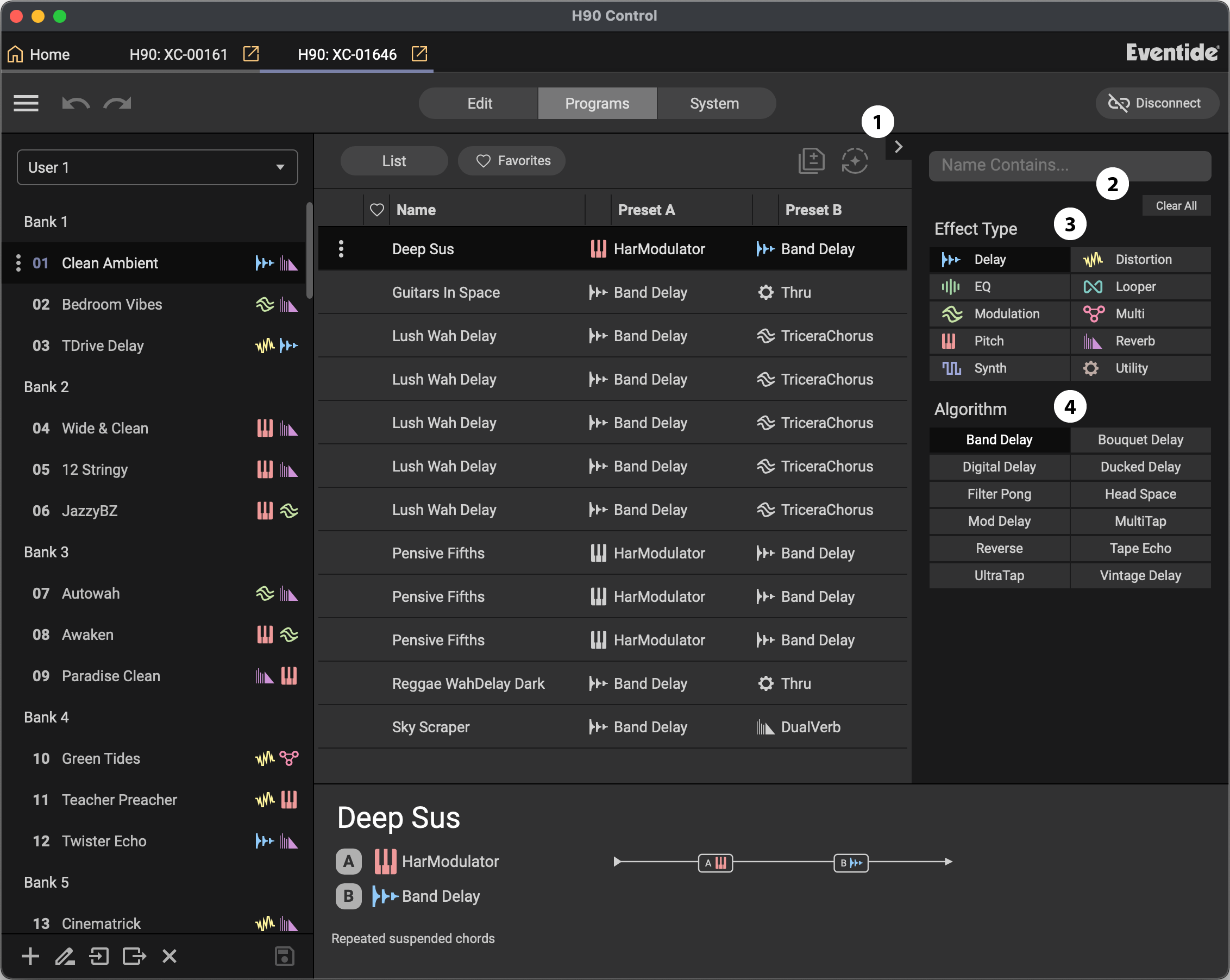Viewport: 1230px width, 980px height.
Task: Toggle the Multi effect type filter
Action: [1140, 314]
